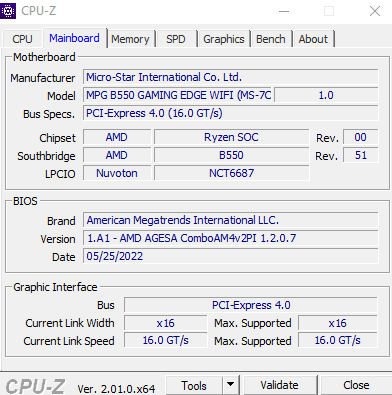Select Bus Specs PCI-Express 4.0 (16.0 GT/s)

[231, 113]
